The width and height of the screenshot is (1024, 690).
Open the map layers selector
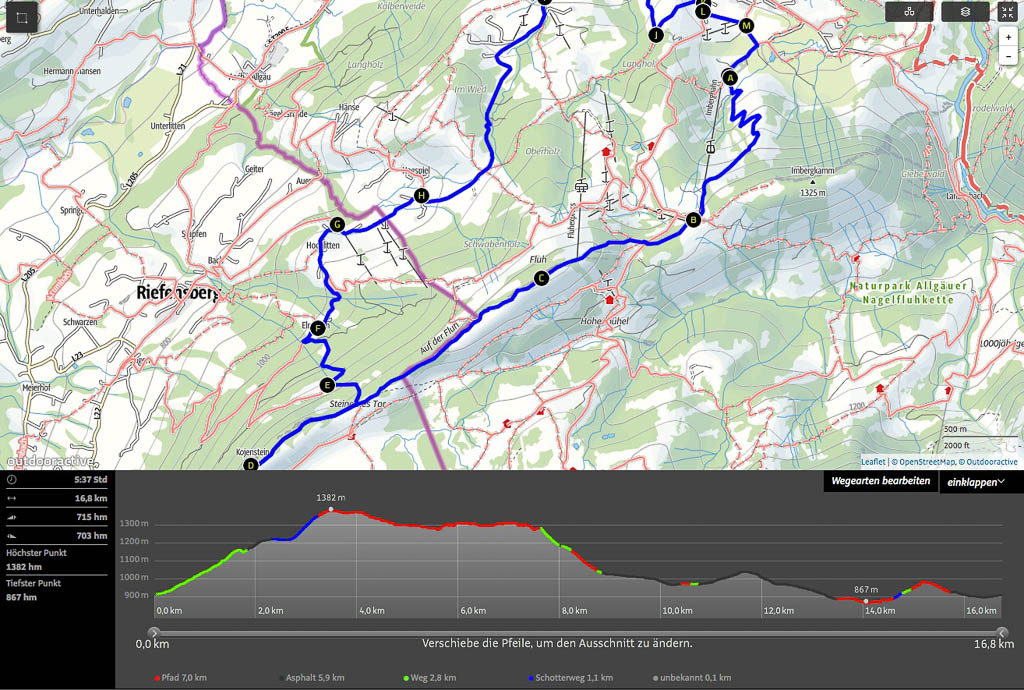coord(965,12)
